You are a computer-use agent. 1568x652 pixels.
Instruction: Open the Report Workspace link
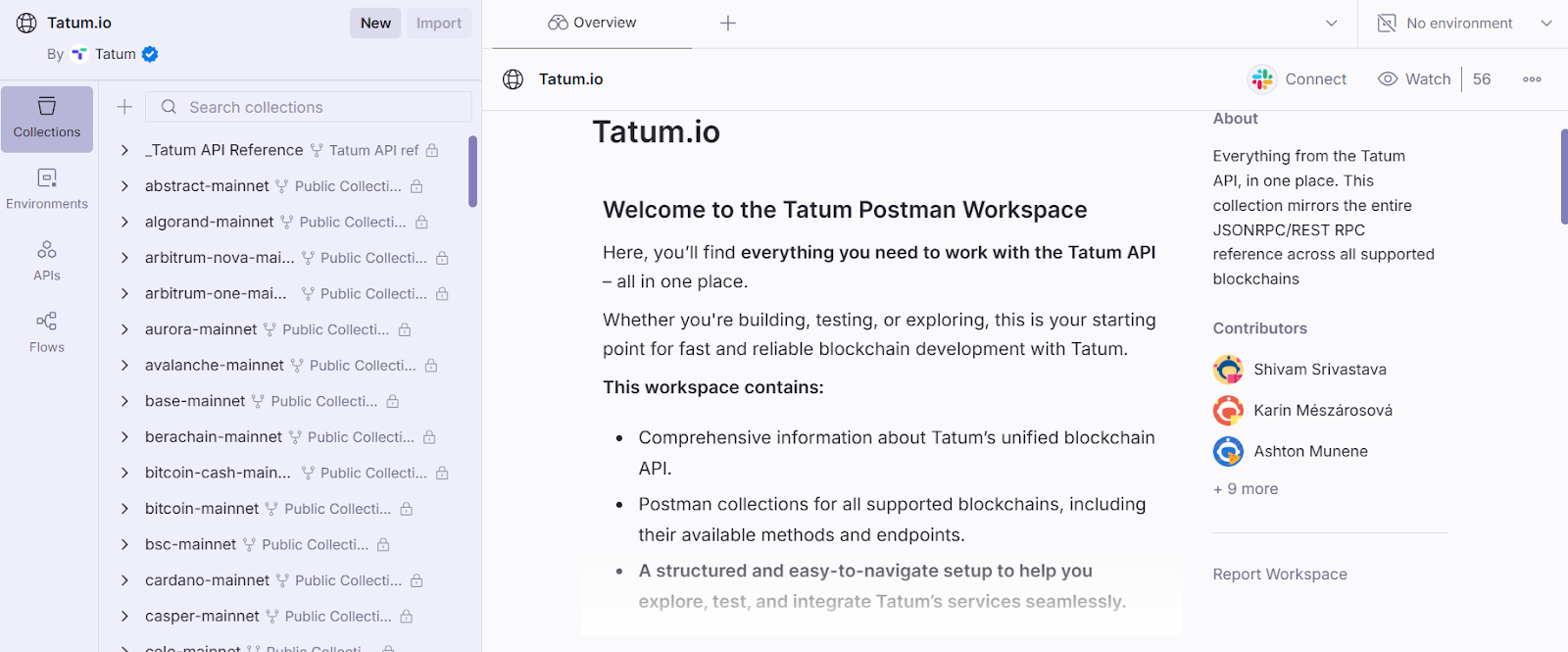(x=1280, y=575)
